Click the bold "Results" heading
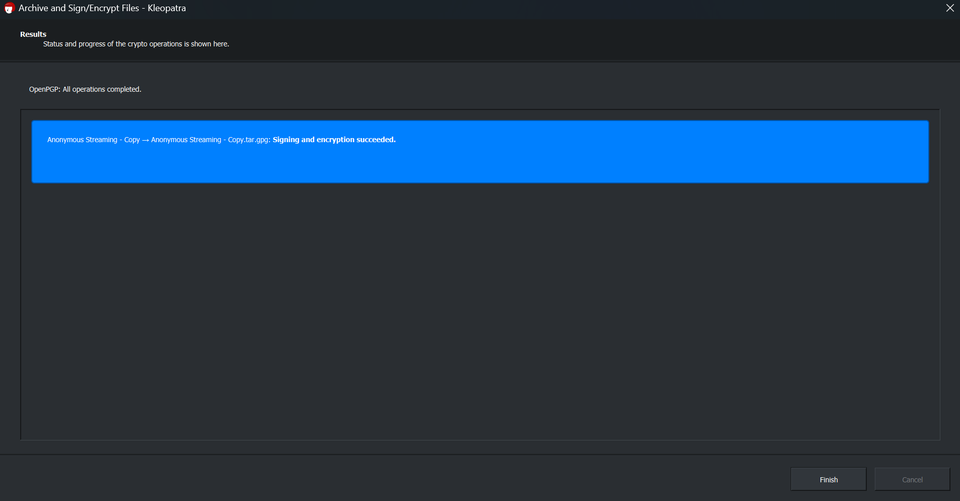Image resolution: width=960 pixels, height=501 pixels. coord(33,34)
